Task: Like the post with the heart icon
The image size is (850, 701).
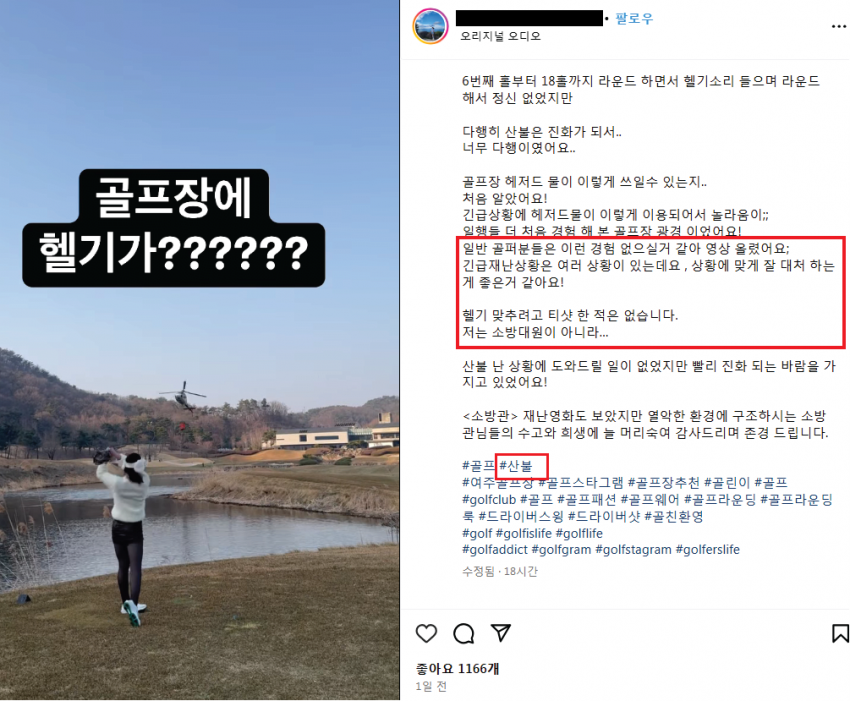Action: click(x=426, y=633)
